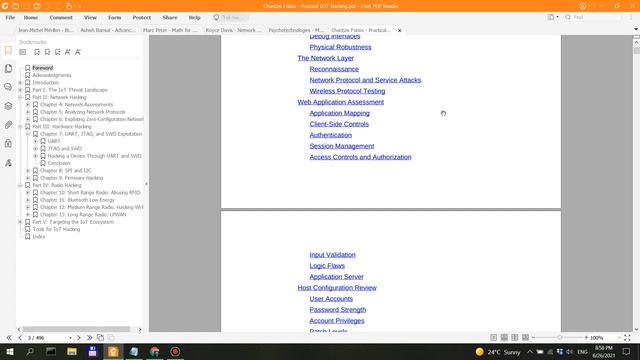Image resolution: width=640 pixels, height=360 pixels.
Task: Go to last page arrow icon
Action: (89, 338)
